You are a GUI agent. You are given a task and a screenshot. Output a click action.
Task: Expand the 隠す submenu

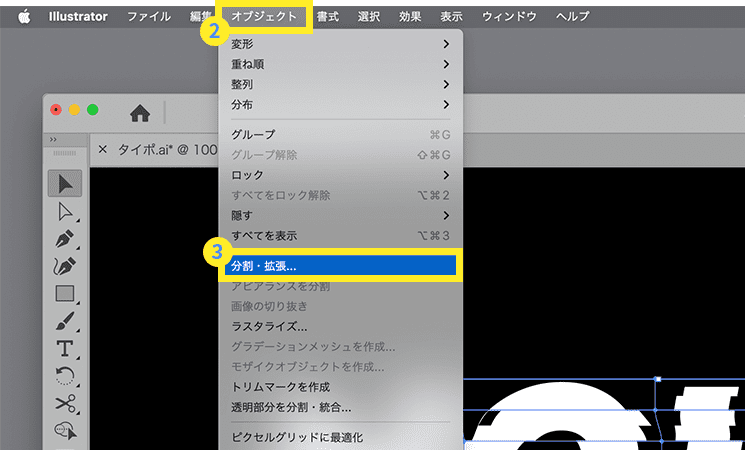tap(340, 216)
